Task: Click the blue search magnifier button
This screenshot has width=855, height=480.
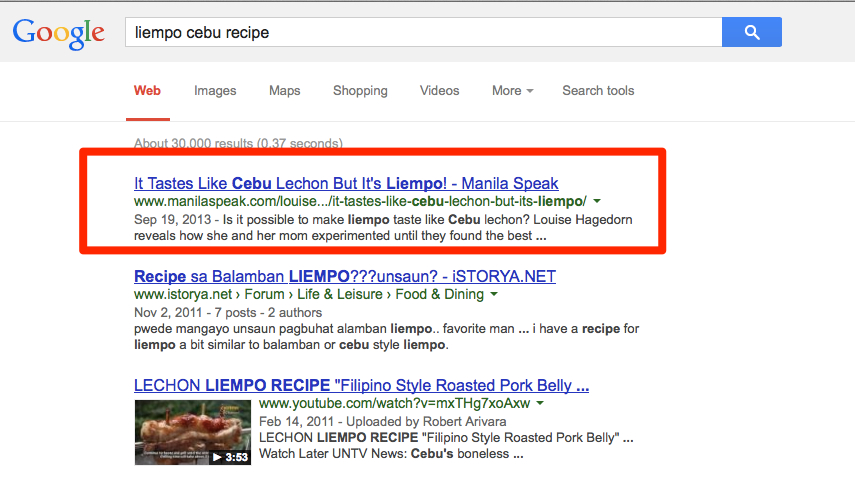Action: point(751,32)
